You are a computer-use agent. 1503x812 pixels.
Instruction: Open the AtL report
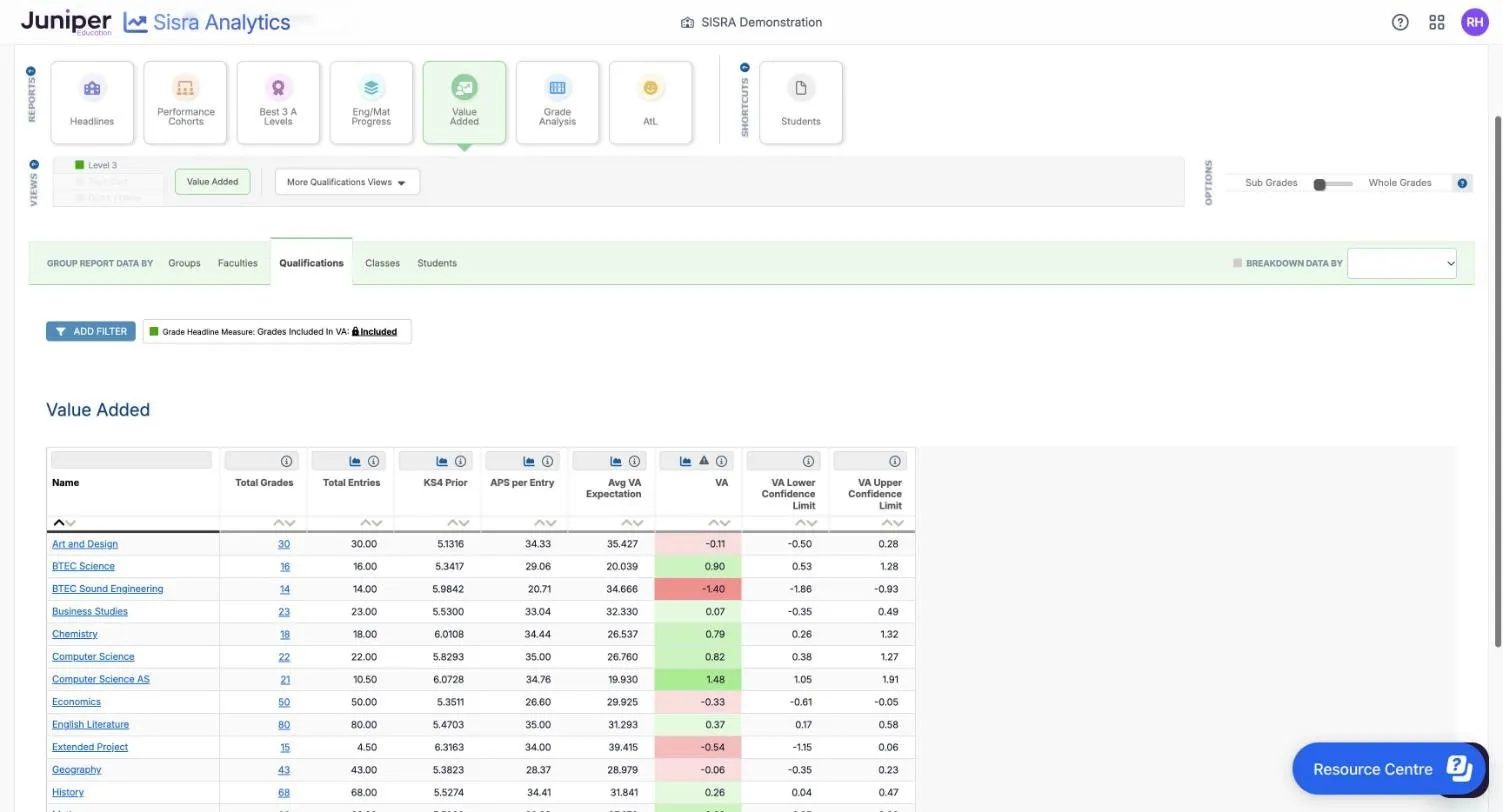click(x=650, y=102)
